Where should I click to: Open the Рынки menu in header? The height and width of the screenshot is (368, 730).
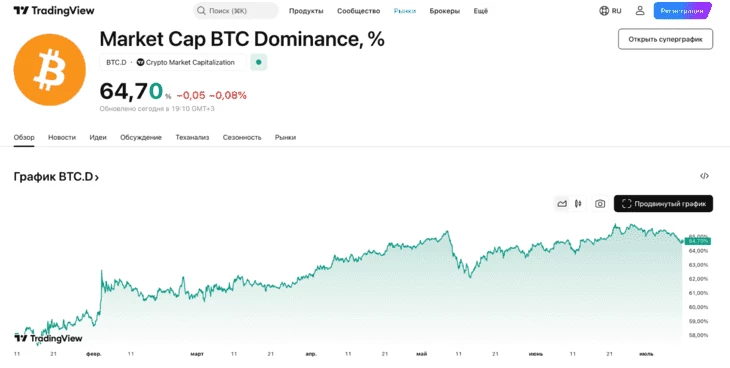(405, 11)
